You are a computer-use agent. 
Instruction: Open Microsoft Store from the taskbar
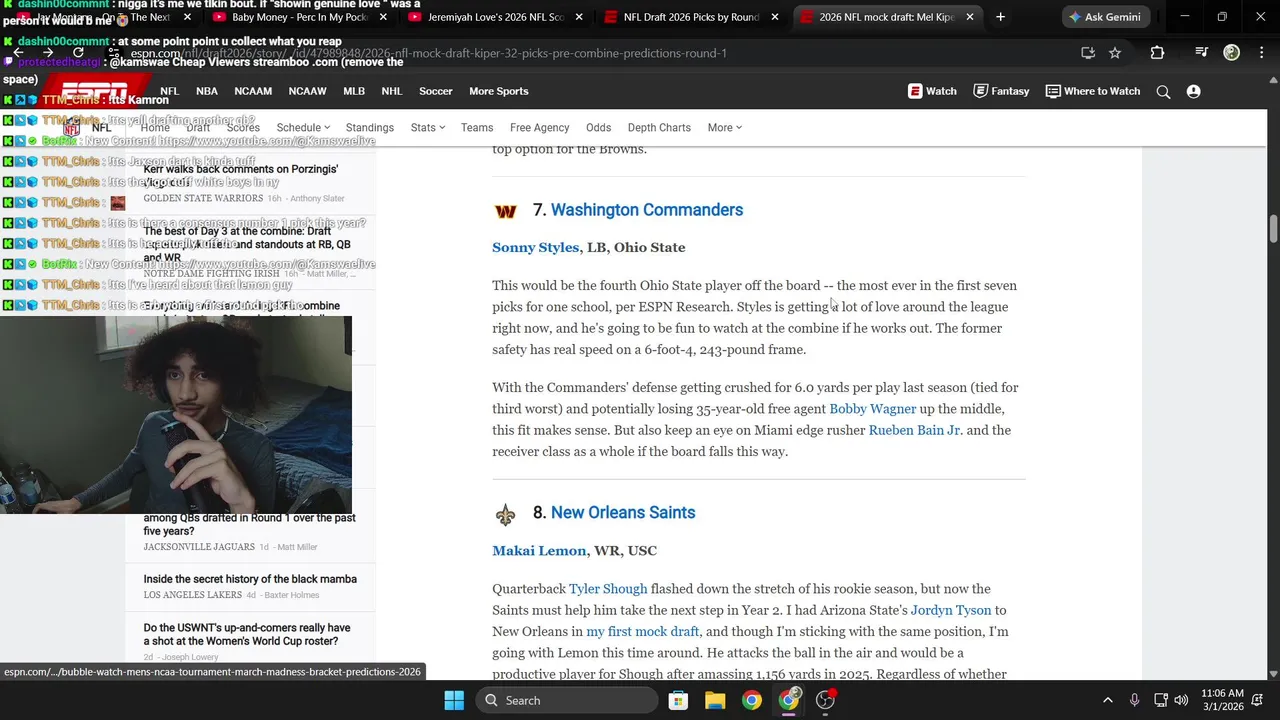(678, 700)
